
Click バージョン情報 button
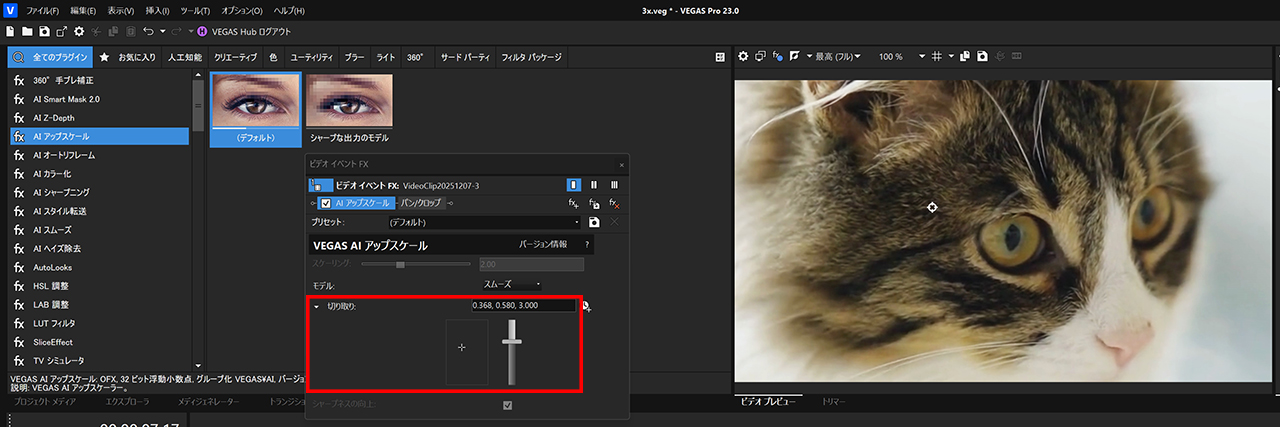coord(543,244)
